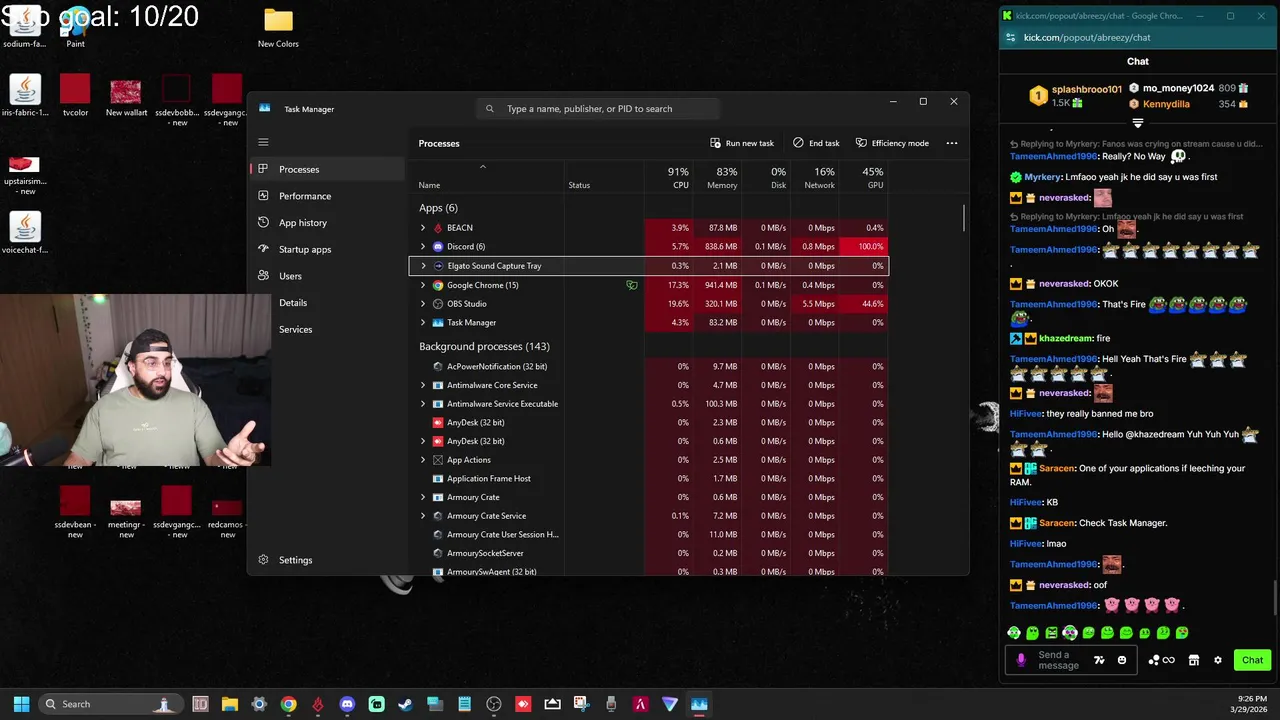Click Run new task button
The height and width of the screenshot is (720, 1280).
742,143
